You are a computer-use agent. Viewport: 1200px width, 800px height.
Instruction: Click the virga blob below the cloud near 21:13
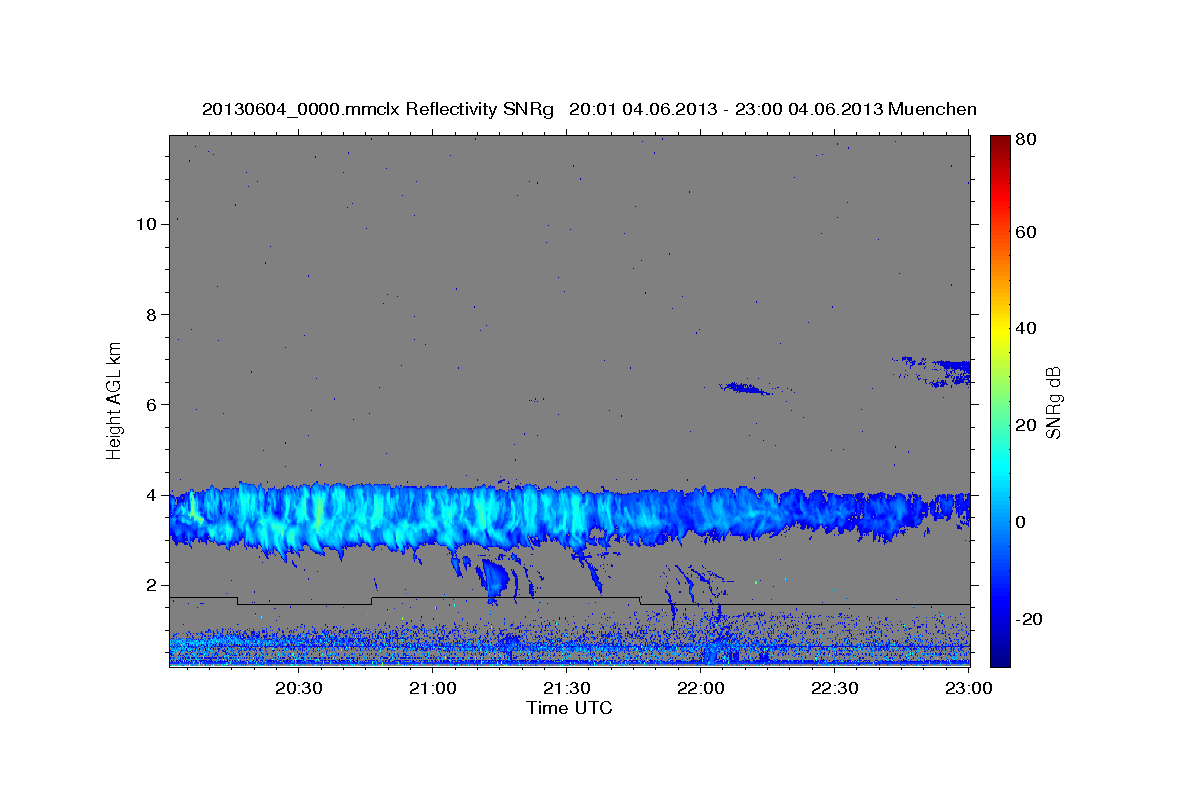click(494, 579)
